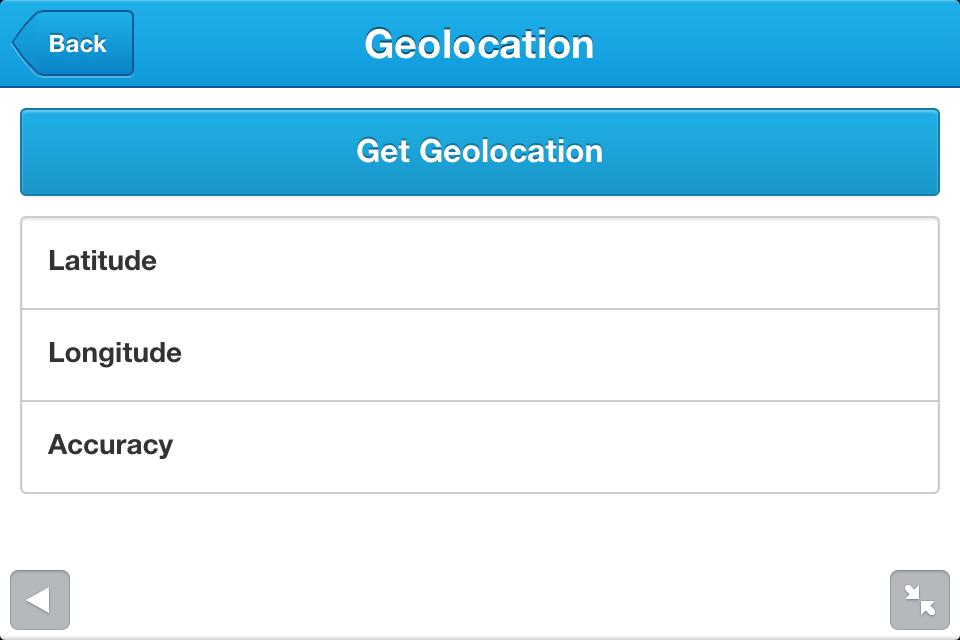960x640 pixels.
Task: Click the Geolocation title in the header
Action: click(x=479, y=44)
